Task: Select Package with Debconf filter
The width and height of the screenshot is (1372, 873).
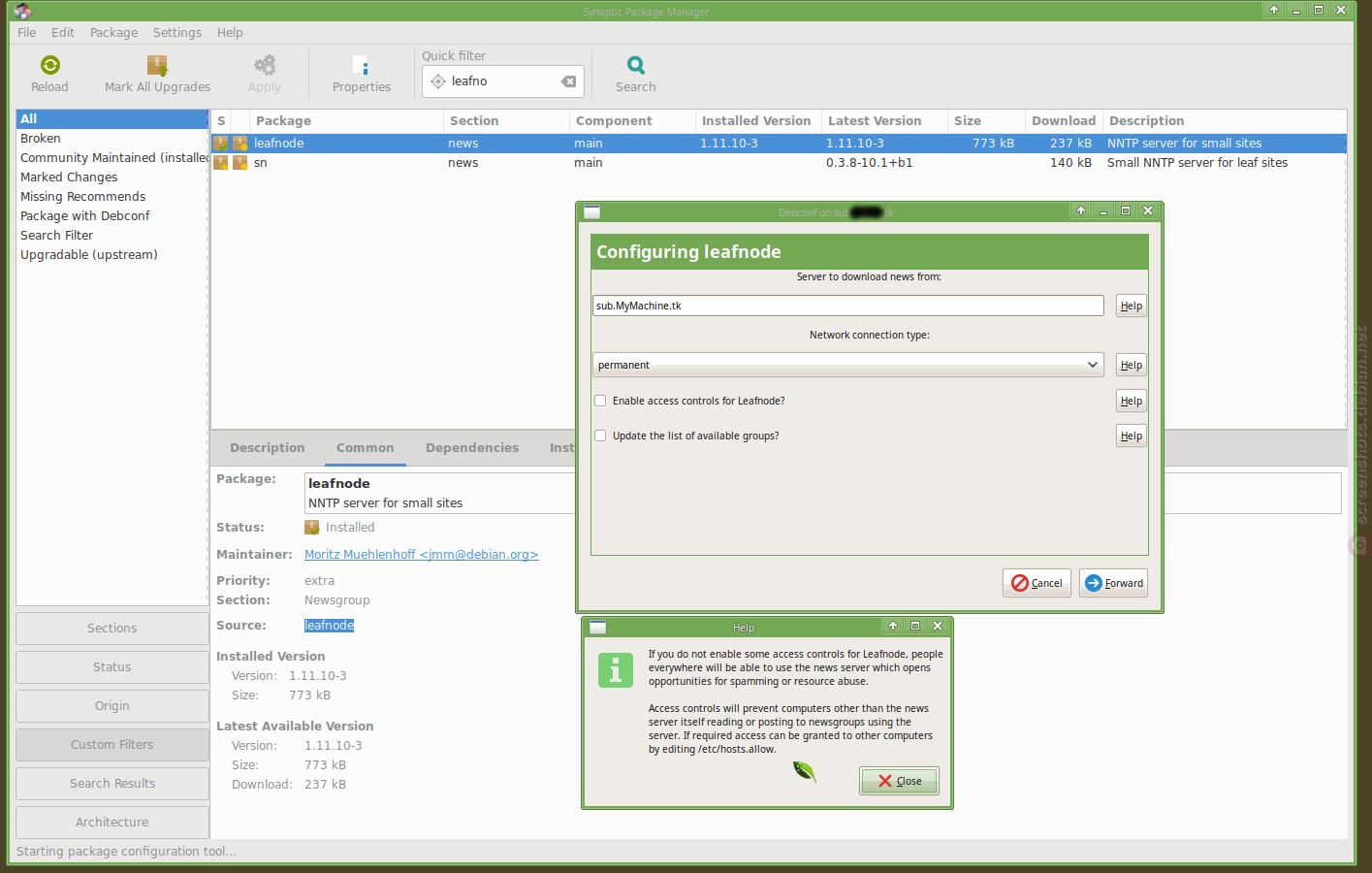Action: coord(112,216)
